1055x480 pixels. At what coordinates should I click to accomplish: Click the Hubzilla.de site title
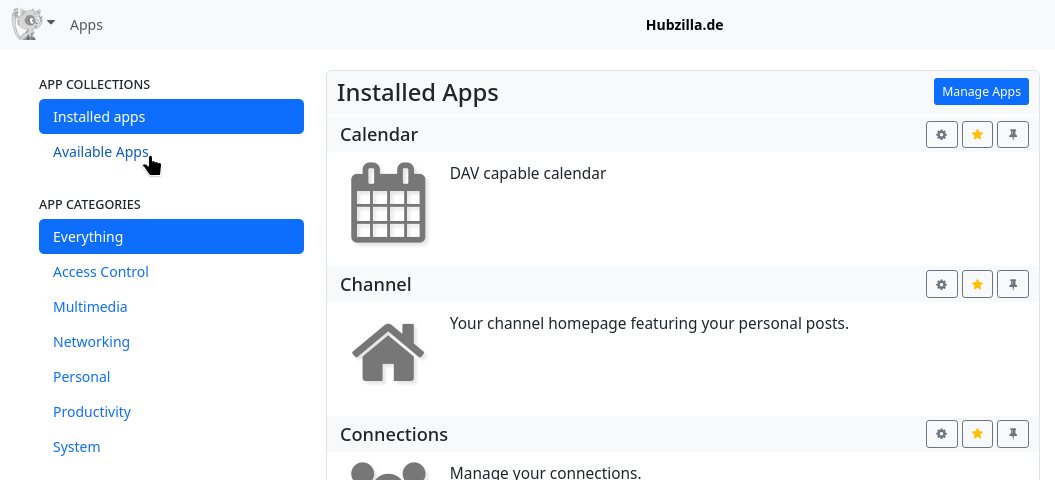pos(684,25)
